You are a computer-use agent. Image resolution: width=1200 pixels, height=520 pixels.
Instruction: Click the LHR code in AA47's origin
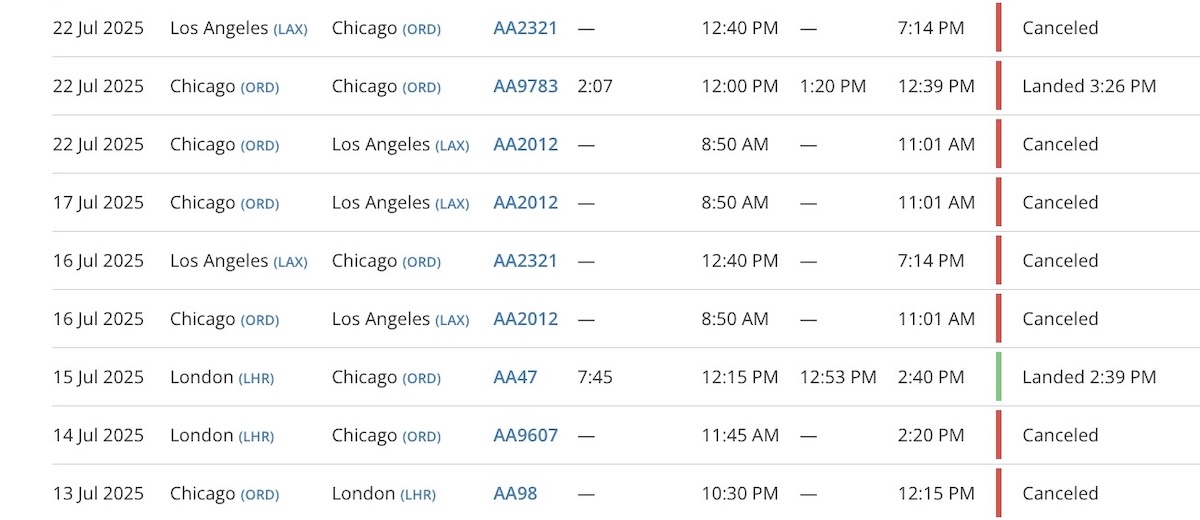pyautogui.click(x=256, y=378)
